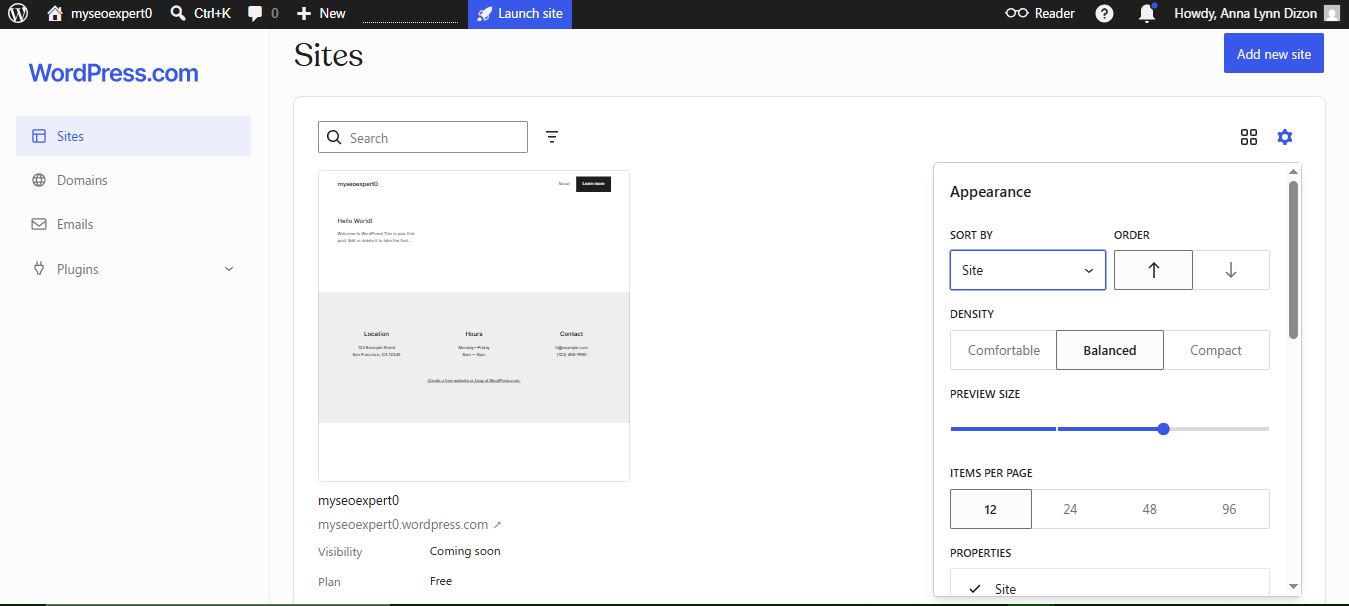Expand the Plugins chevron
Screen dimensions: 1349x606
(229, 269)
